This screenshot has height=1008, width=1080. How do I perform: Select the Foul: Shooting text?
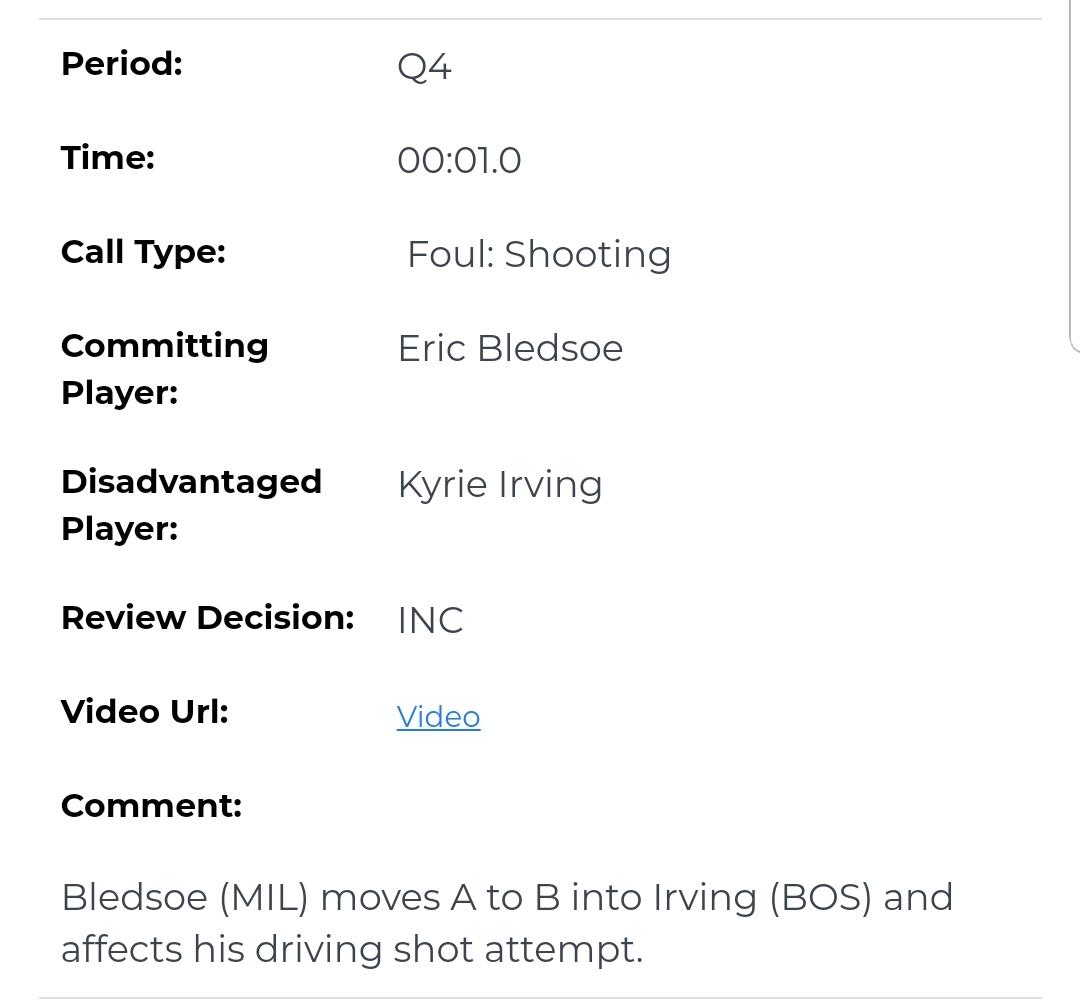(x=538, y=255)
